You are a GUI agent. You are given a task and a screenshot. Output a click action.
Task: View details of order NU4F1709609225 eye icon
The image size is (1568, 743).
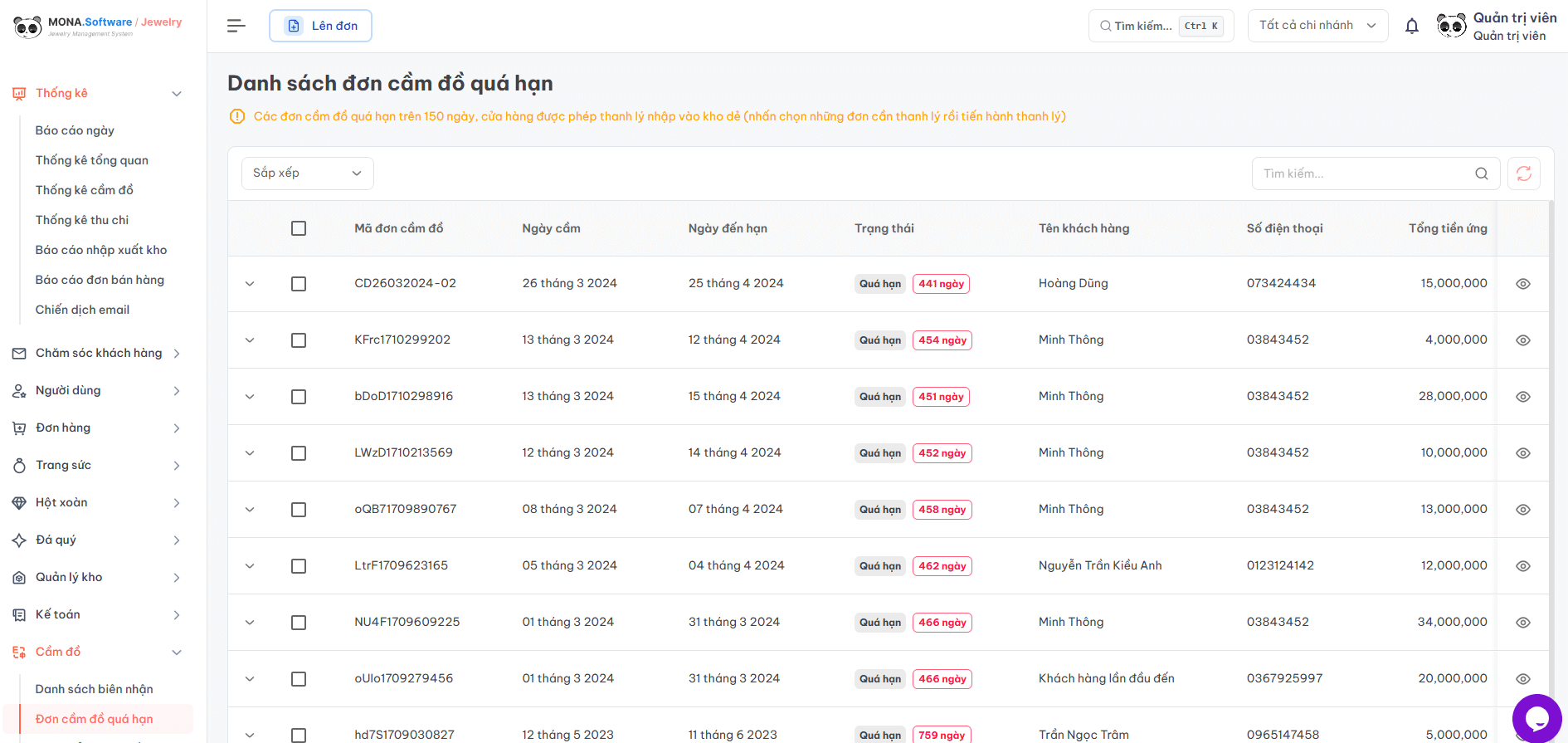1523,623
